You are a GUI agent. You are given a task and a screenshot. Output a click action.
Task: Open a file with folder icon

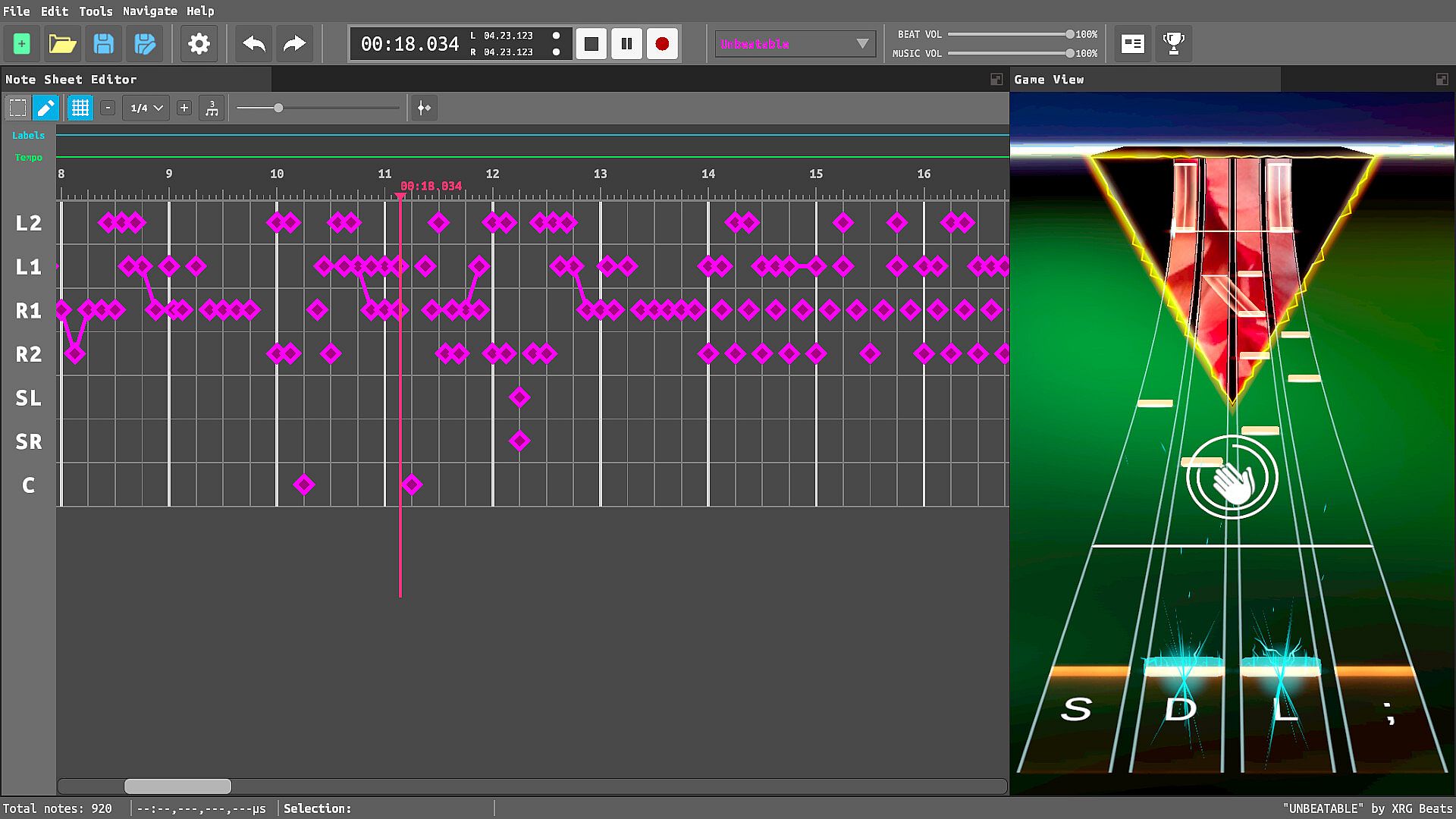pyautogui.click(x=62, y=44)
